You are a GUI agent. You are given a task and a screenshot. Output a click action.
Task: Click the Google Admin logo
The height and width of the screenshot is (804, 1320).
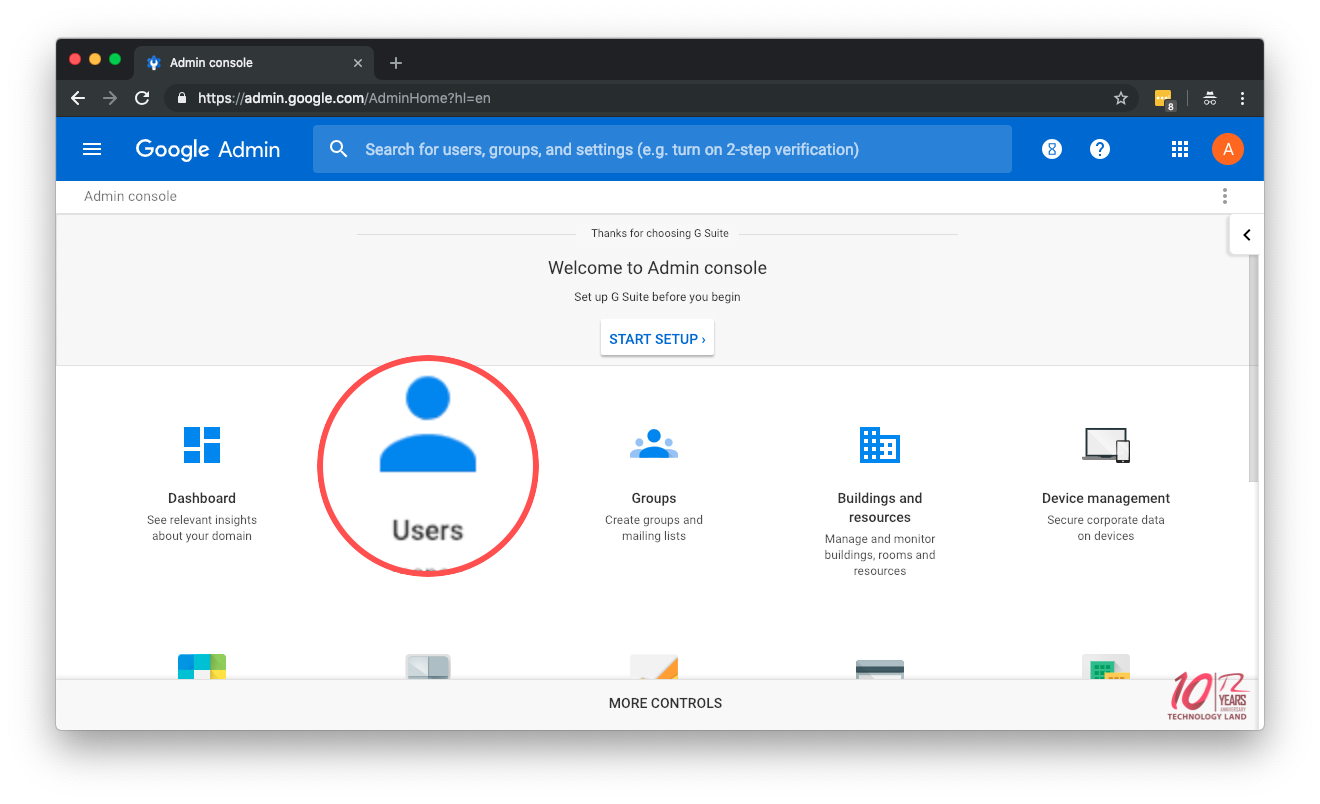pyautogui.click(x=208, y=149)
